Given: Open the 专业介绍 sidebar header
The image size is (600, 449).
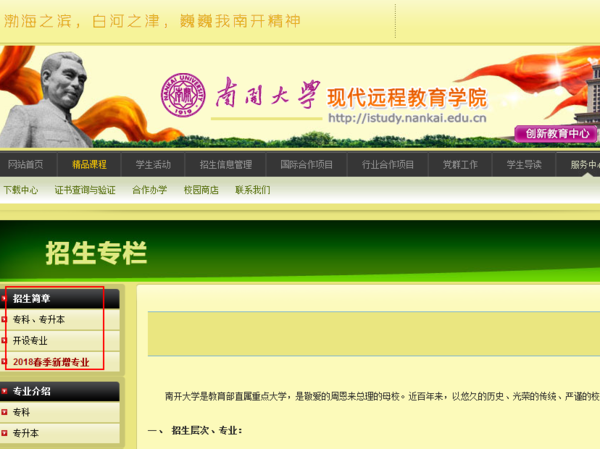Looking at the screenshot, I should 60,391.
